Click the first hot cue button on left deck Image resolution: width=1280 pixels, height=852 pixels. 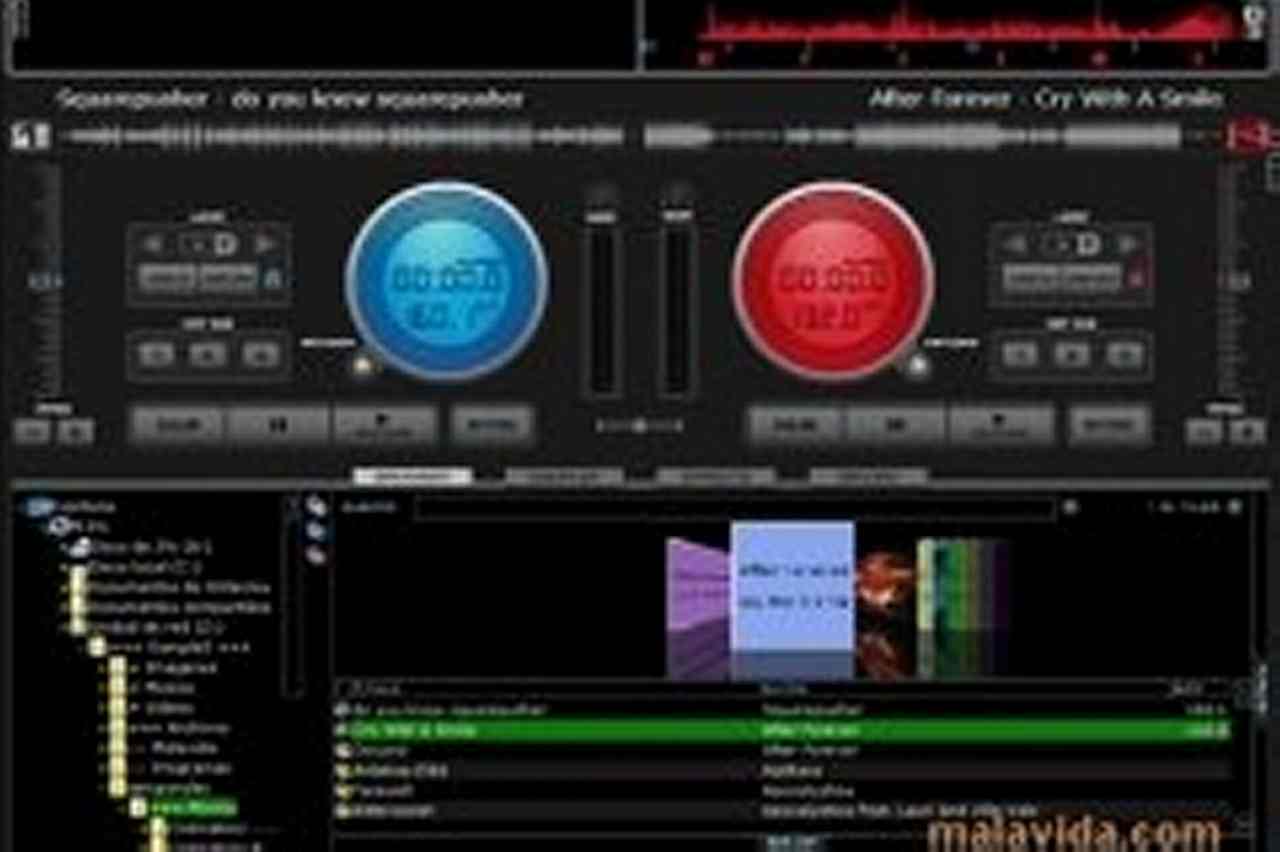(x=155, y=354)
